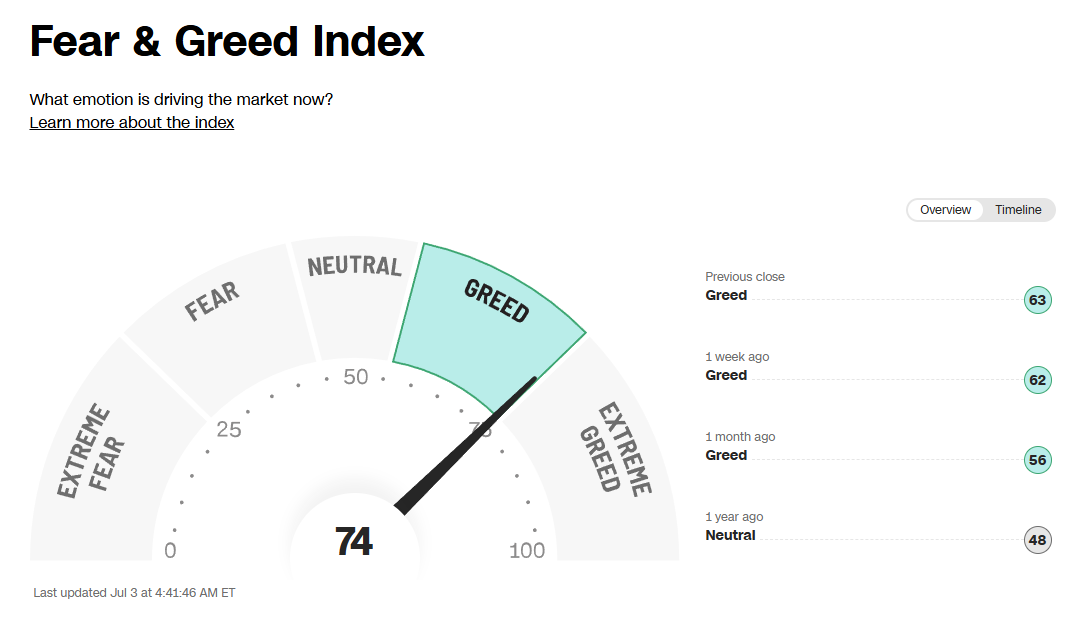Click the Fear & Greed Index heading
This screenshot has width=1086, height=625.
point(226,41)
